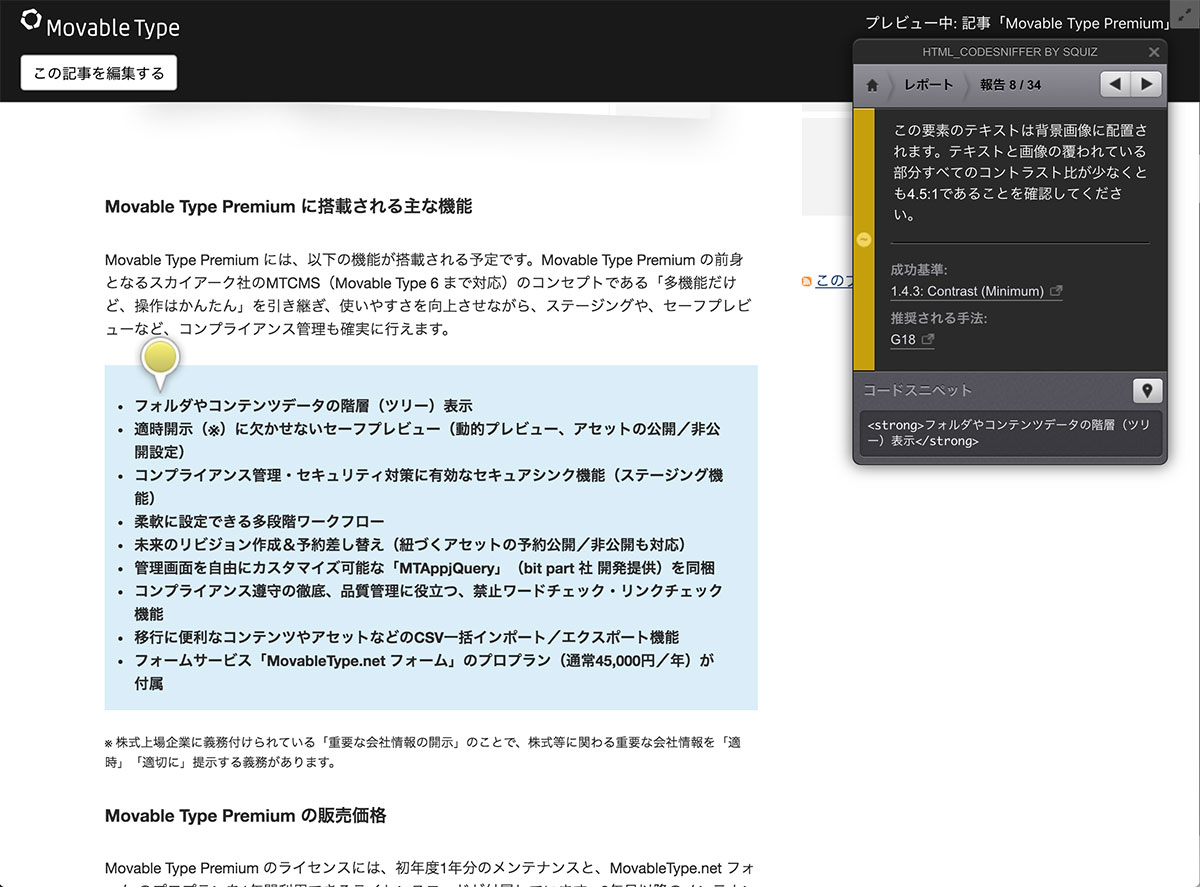Click the Movable Type logo
Image resolution: width=1200 pixels, height=887 pixels.
(100, 24)
